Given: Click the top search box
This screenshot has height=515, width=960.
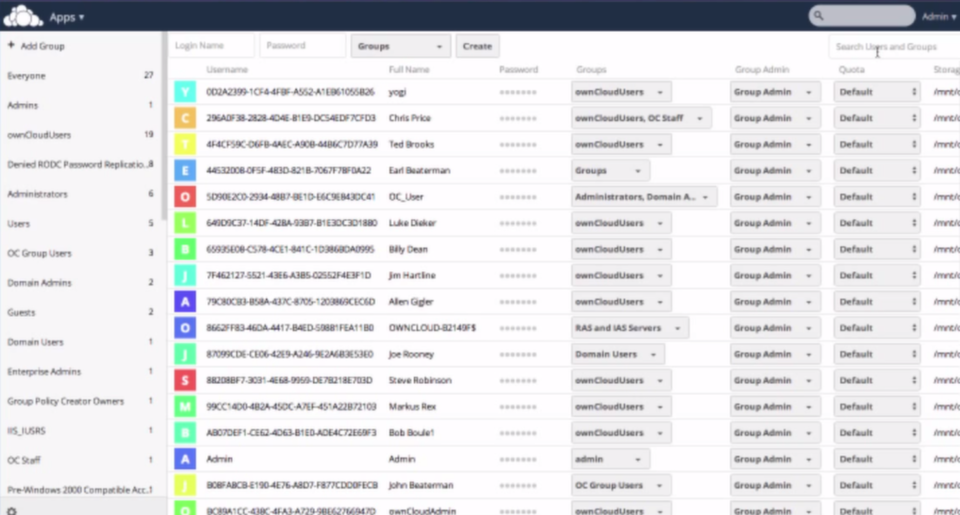Looking at the screenshot, I should [862, 16].
